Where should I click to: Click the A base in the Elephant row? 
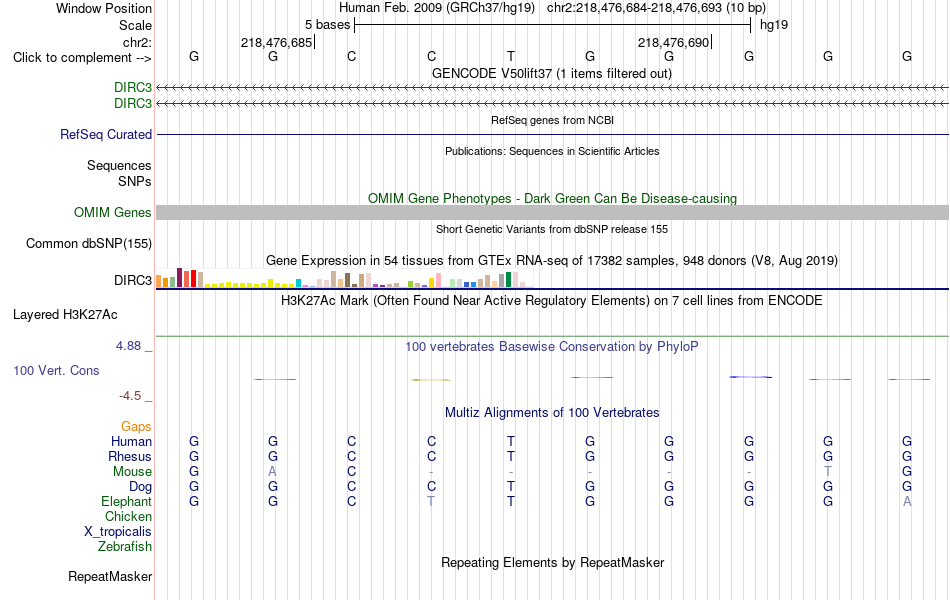coord(907,501)
